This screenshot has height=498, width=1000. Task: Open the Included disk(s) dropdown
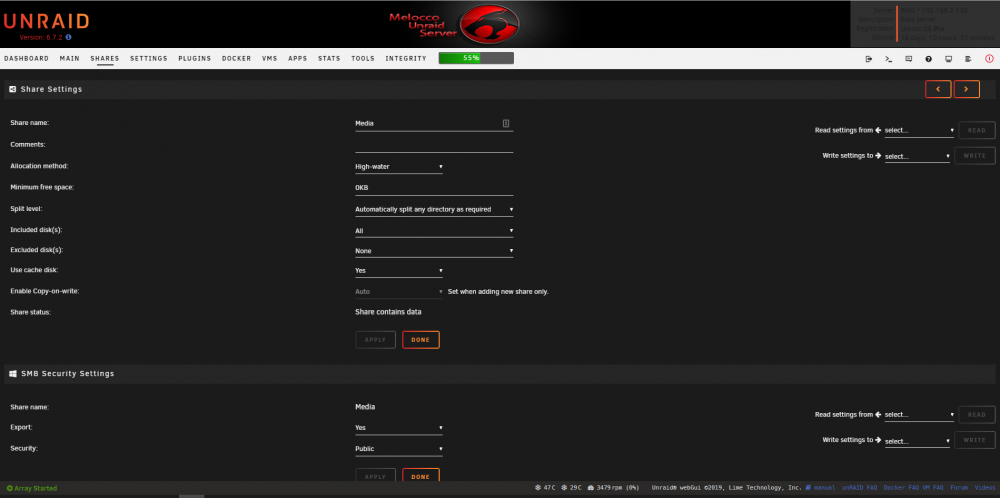(434, 231)
